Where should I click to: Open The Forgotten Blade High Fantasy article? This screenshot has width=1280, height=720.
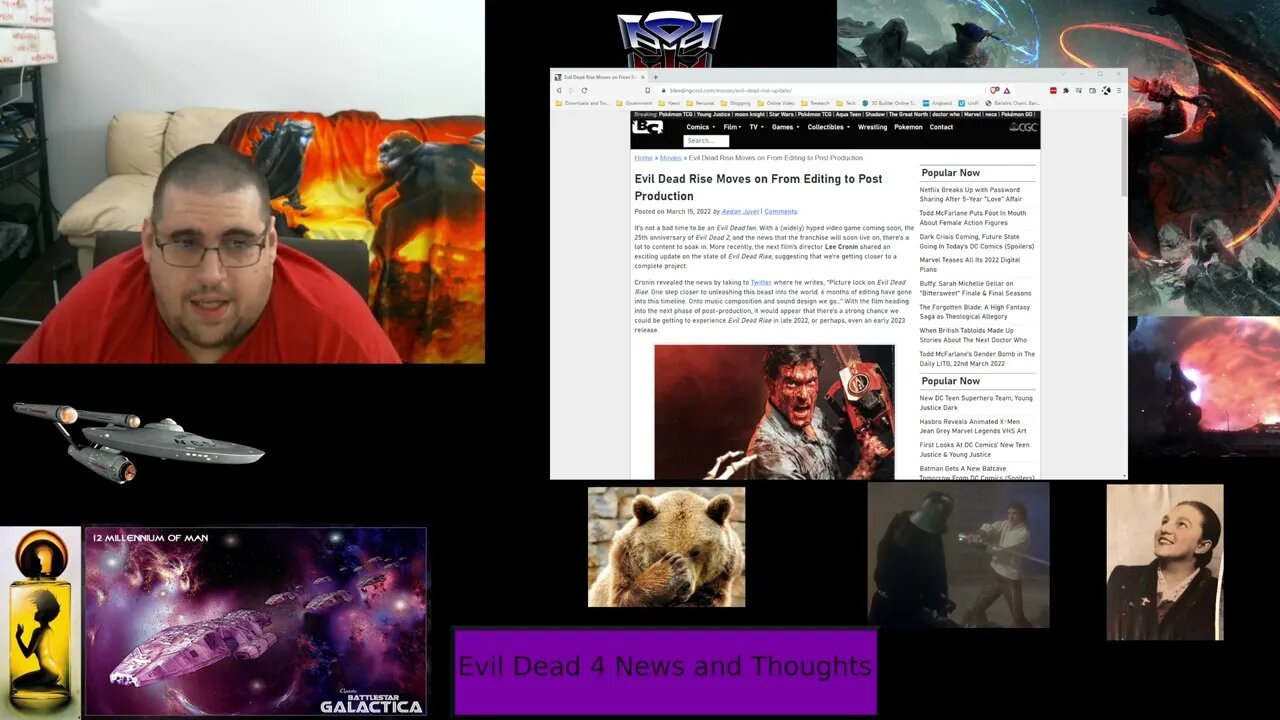click(x=975, y=312)
